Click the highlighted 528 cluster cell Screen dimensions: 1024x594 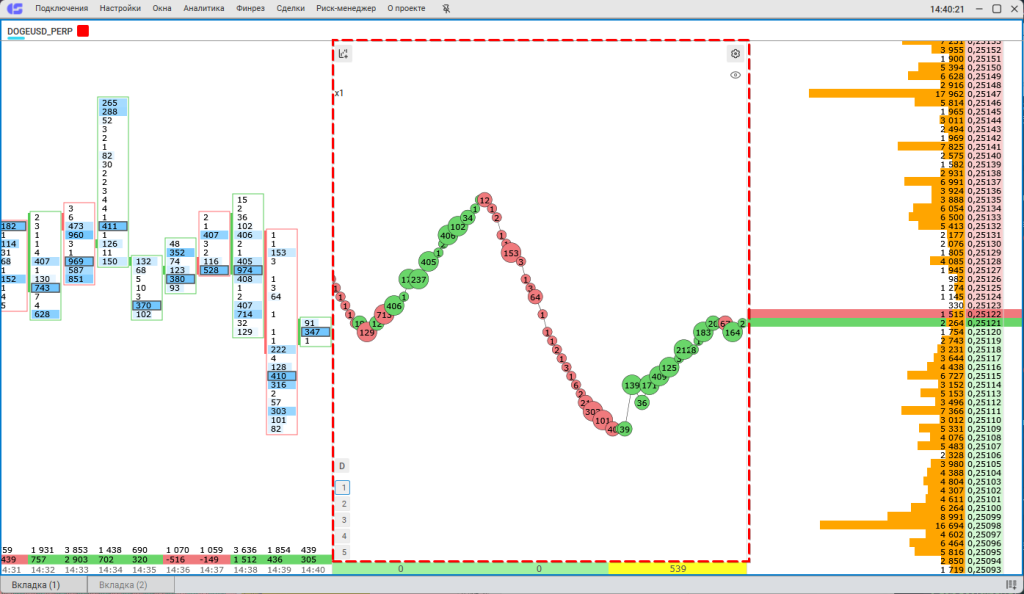pyautogui.click(x=214, y=270)
